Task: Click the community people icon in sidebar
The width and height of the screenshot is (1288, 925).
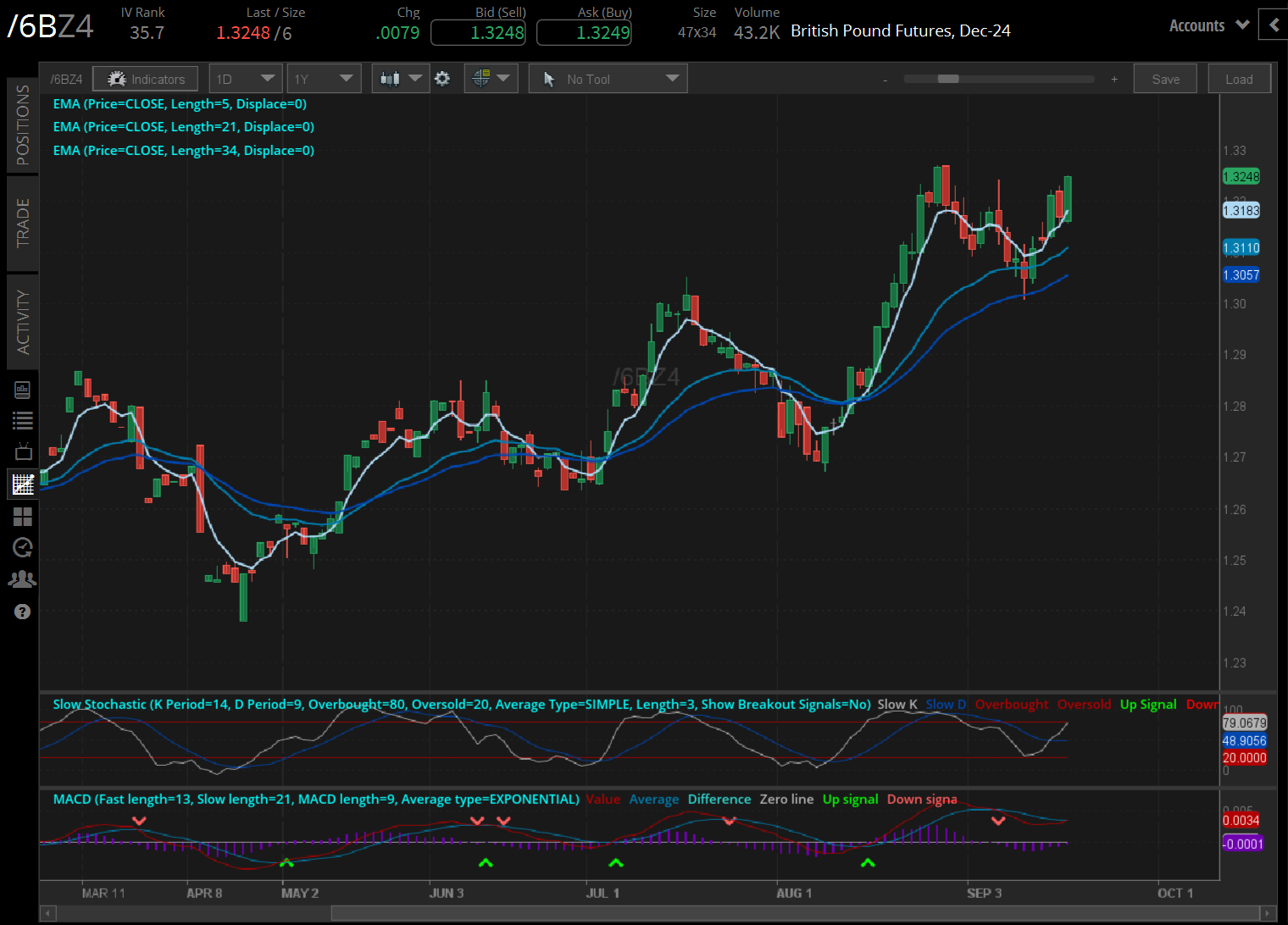Action: pos(23,579)
